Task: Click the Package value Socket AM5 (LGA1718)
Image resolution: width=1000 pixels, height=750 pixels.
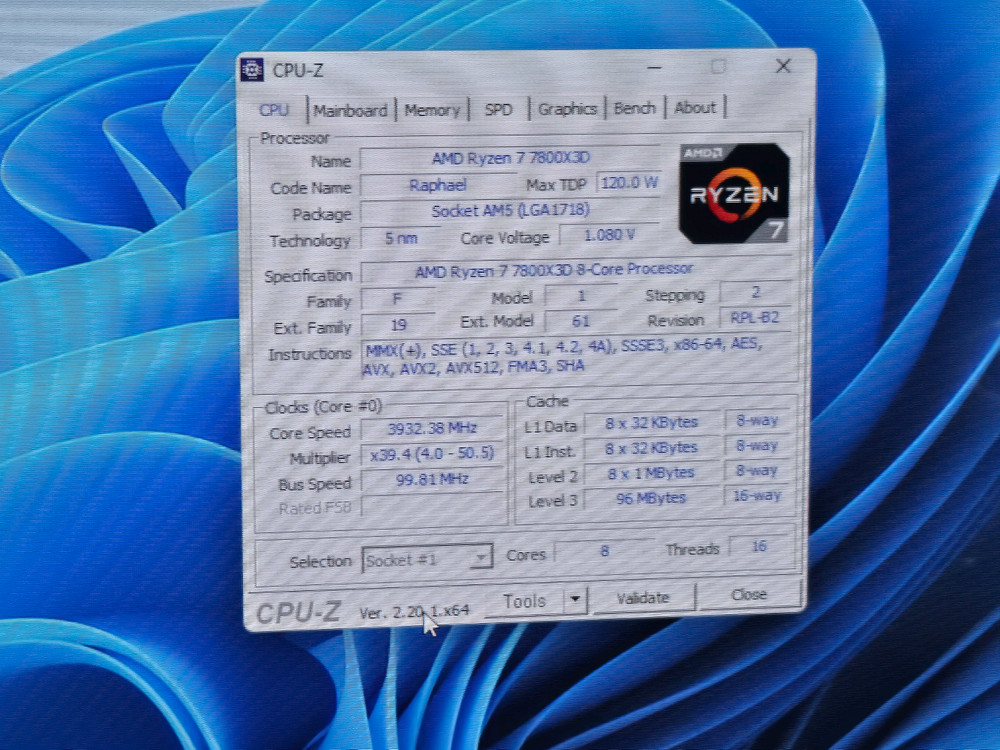Action: [510, 210]
